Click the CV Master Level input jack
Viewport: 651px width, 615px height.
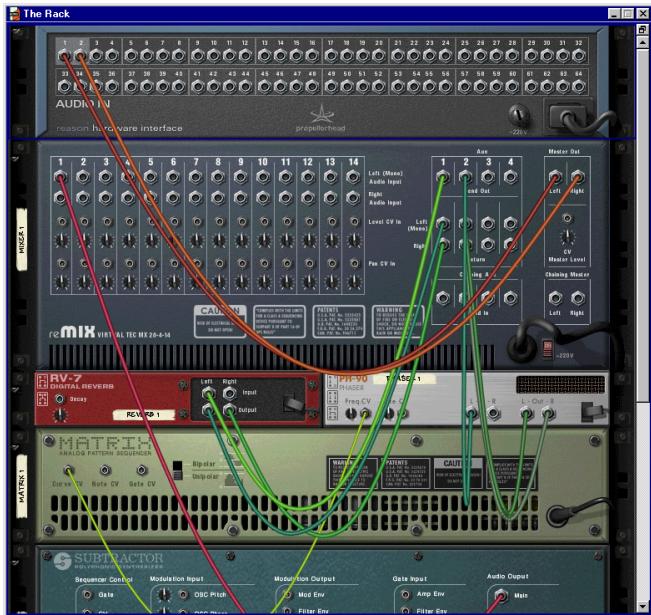pyautogui.click(x=567, y=218)
